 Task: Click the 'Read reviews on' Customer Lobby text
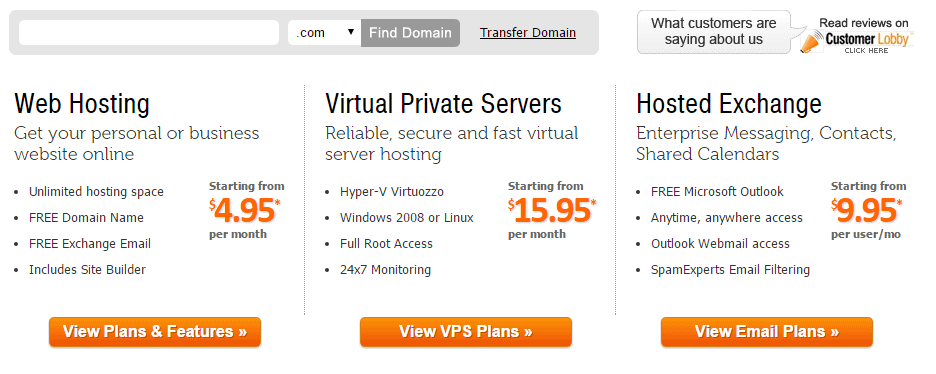(x=863, y=23)
